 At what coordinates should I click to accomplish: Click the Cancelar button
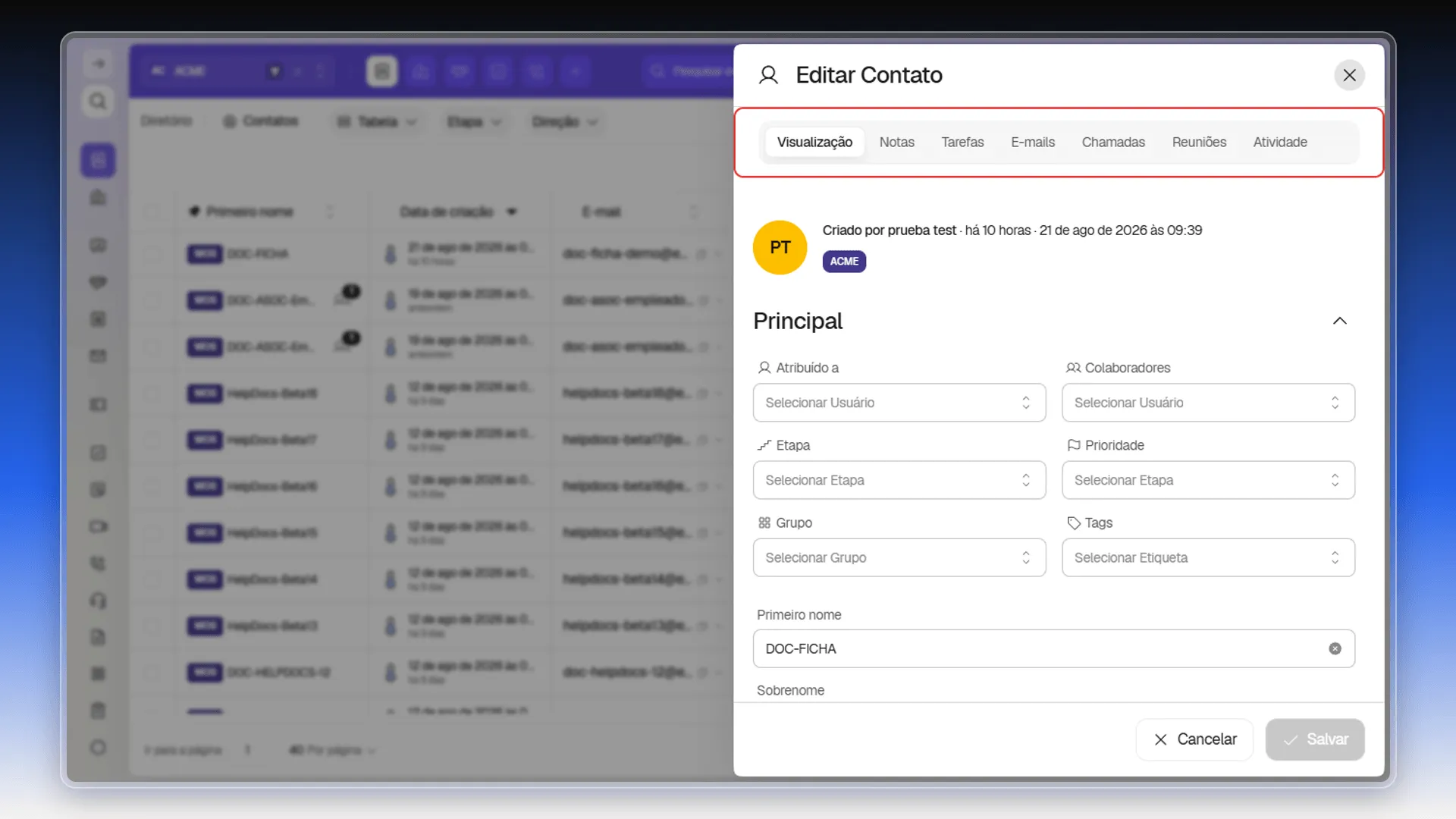(x=1194, y=739)
